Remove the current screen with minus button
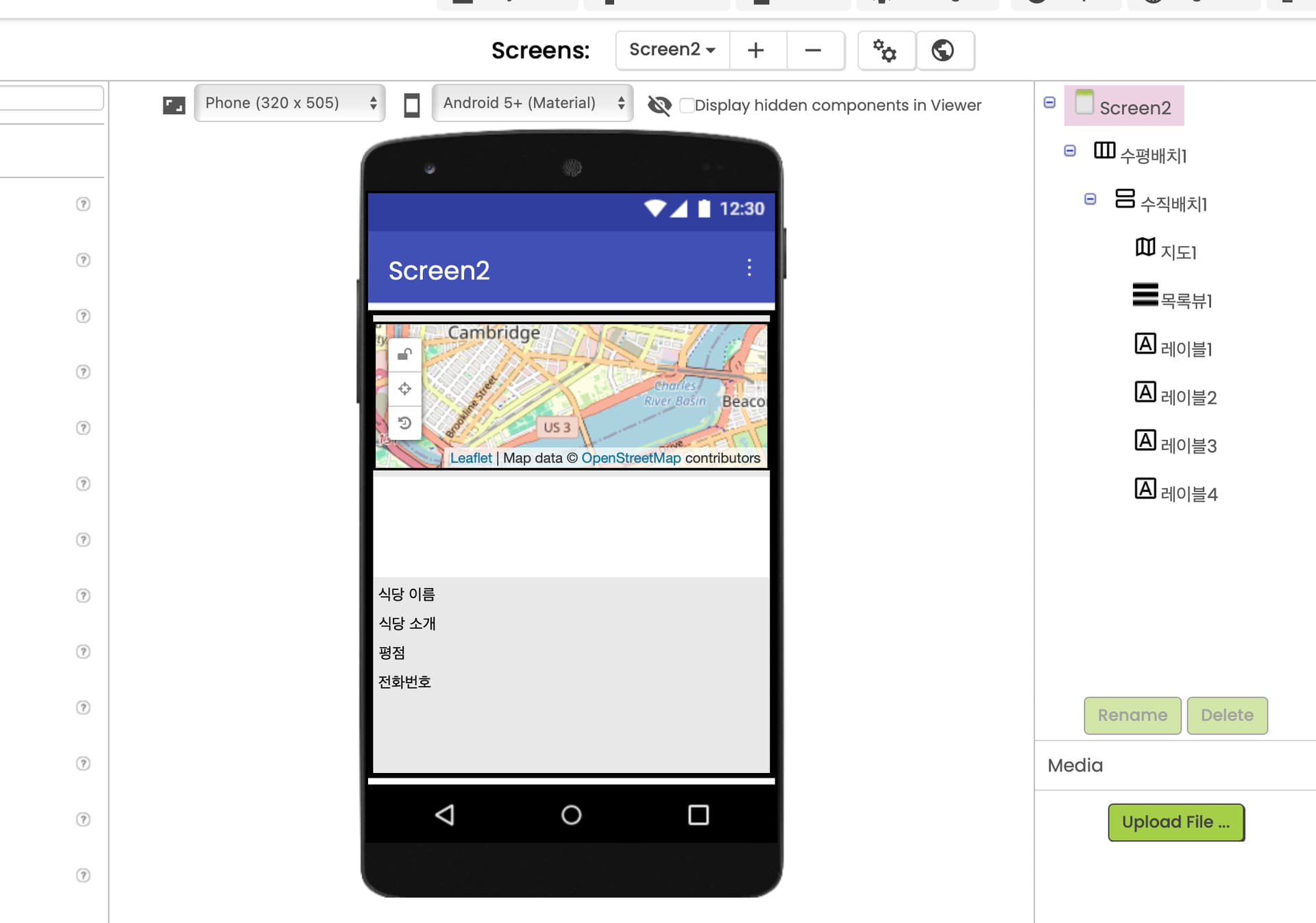The width and height of the screenshot is (1316, 923). [813, 50]
